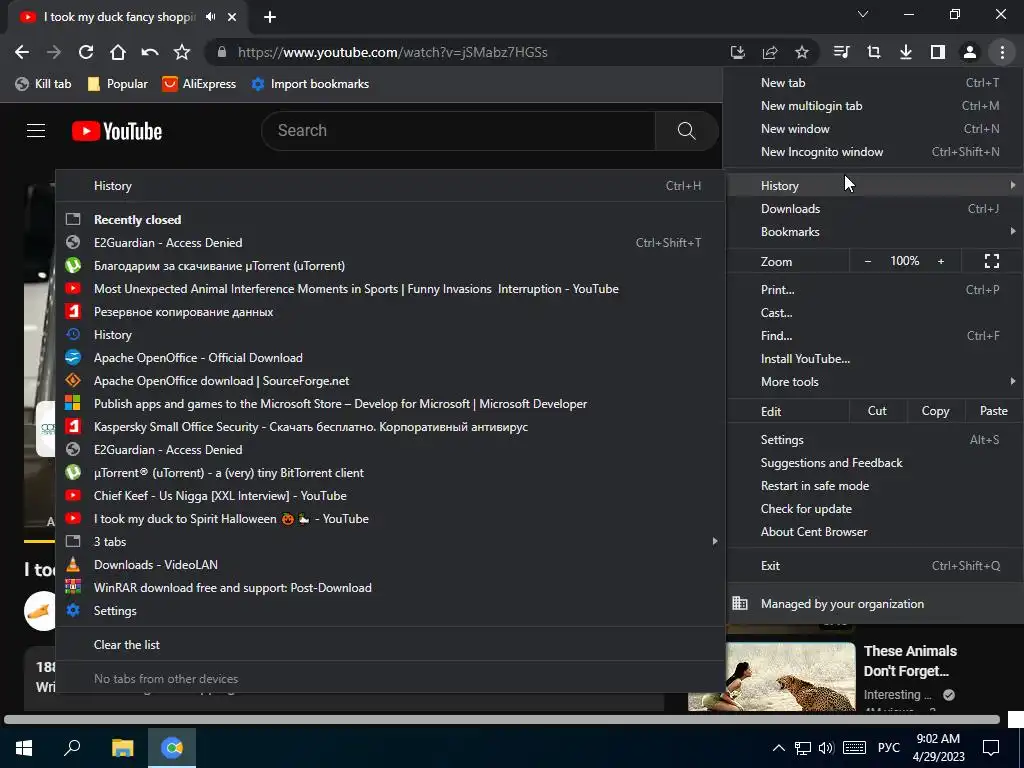Screen dimensions: 1024x768
Task: Click the install app icon in address bar
Action: coord(738,52)
